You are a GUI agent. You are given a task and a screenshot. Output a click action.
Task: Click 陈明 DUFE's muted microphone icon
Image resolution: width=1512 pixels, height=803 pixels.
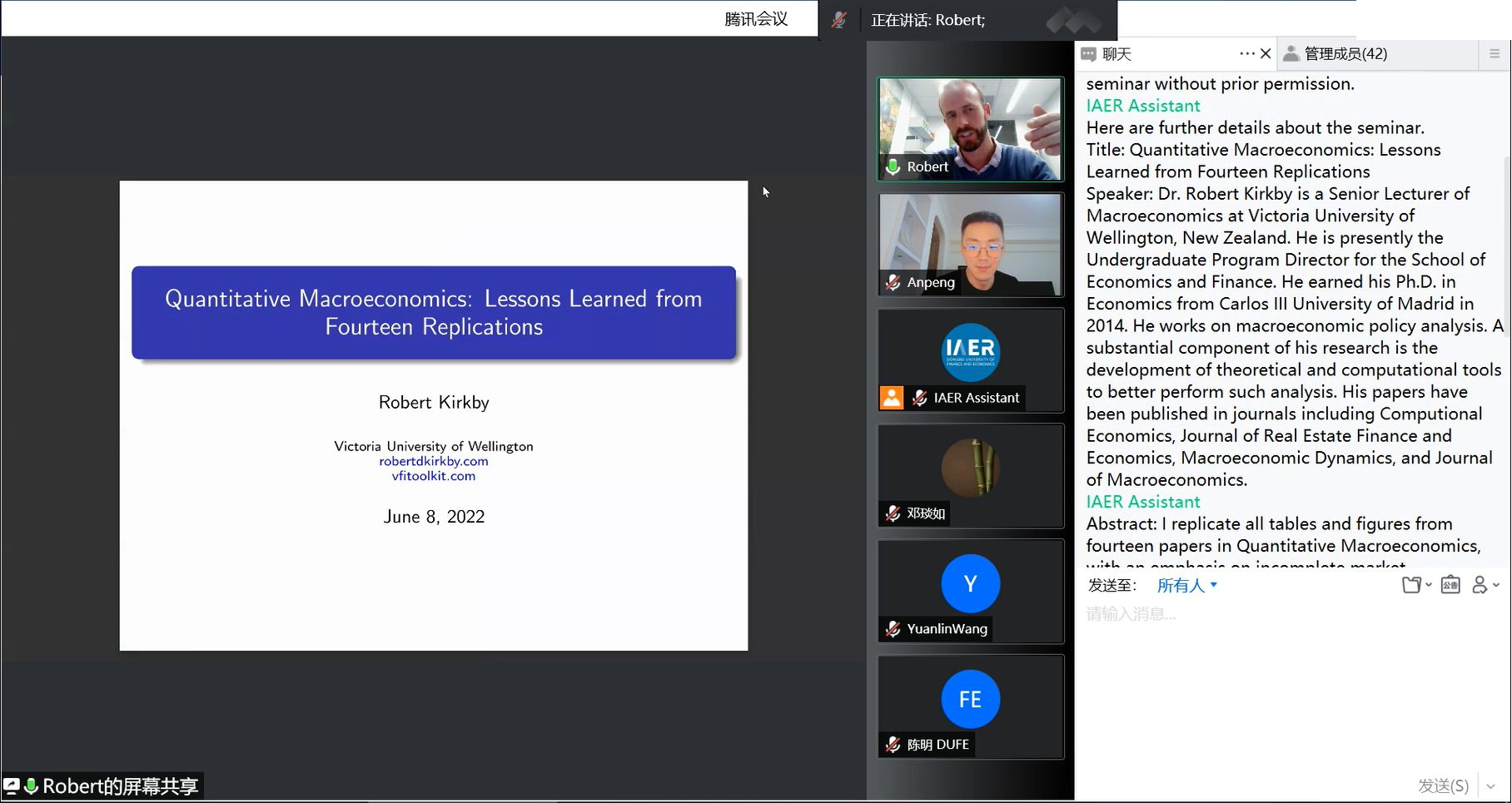pyautogui.click(x=893, y=745)
